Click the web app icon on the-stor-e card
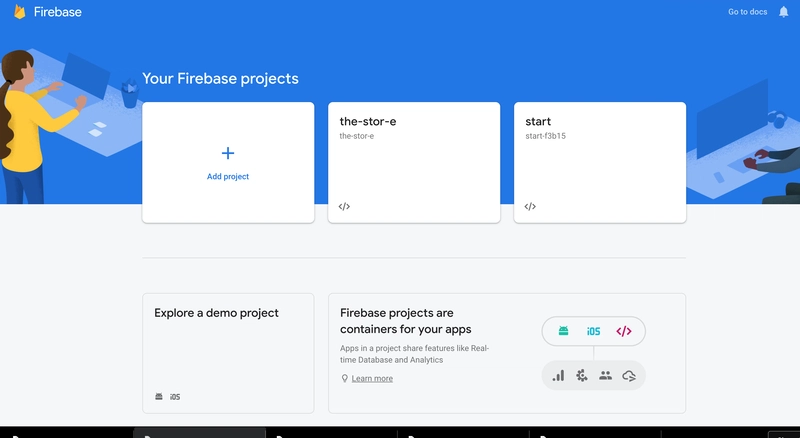Image resolution: width=800 pixels, height=438 pixels. click(344, 206)
